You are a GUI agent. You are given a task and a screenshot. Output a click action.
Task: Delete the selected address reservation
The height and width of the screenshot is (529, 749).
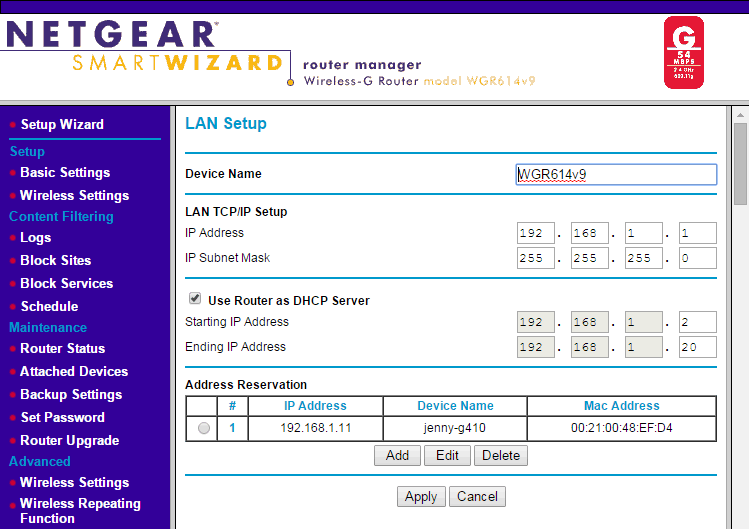(x=501, y=455)
